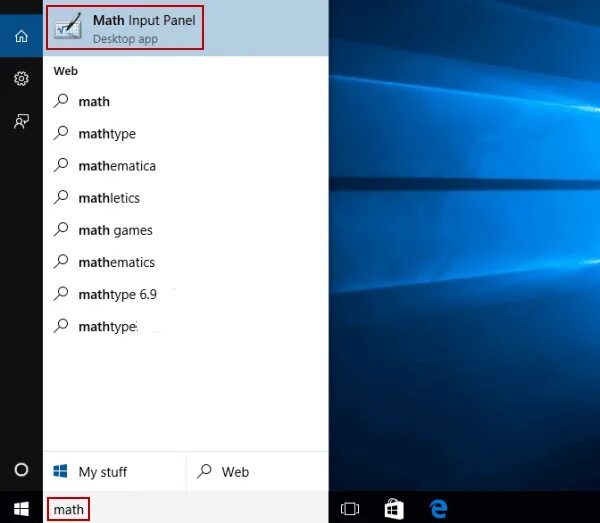Select the 'mathletics' web suggestion
Viewport: 600px width, 523px height.
click(186, 198)
